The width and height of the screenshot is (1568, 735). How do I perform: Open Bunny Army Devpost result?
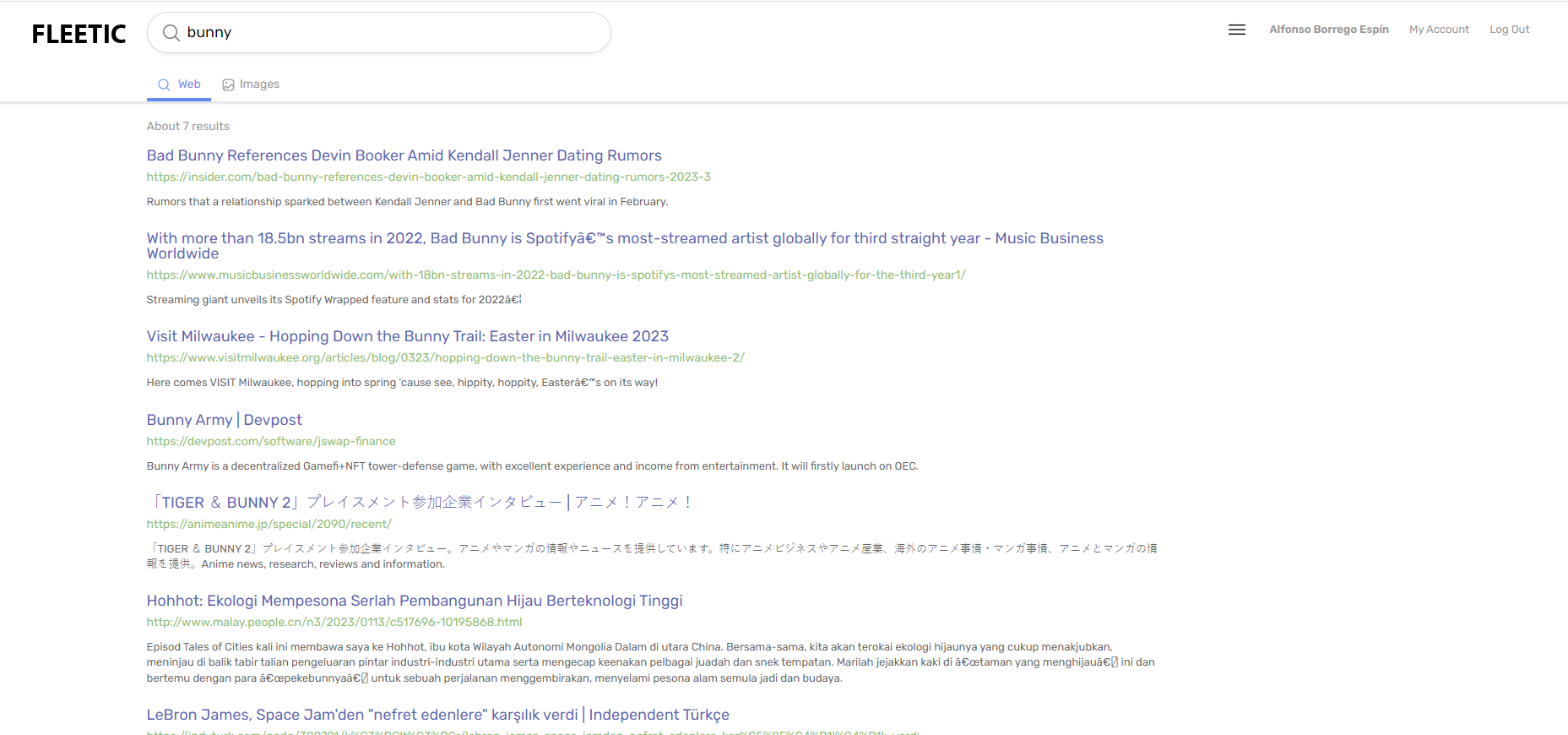(224, 420)
